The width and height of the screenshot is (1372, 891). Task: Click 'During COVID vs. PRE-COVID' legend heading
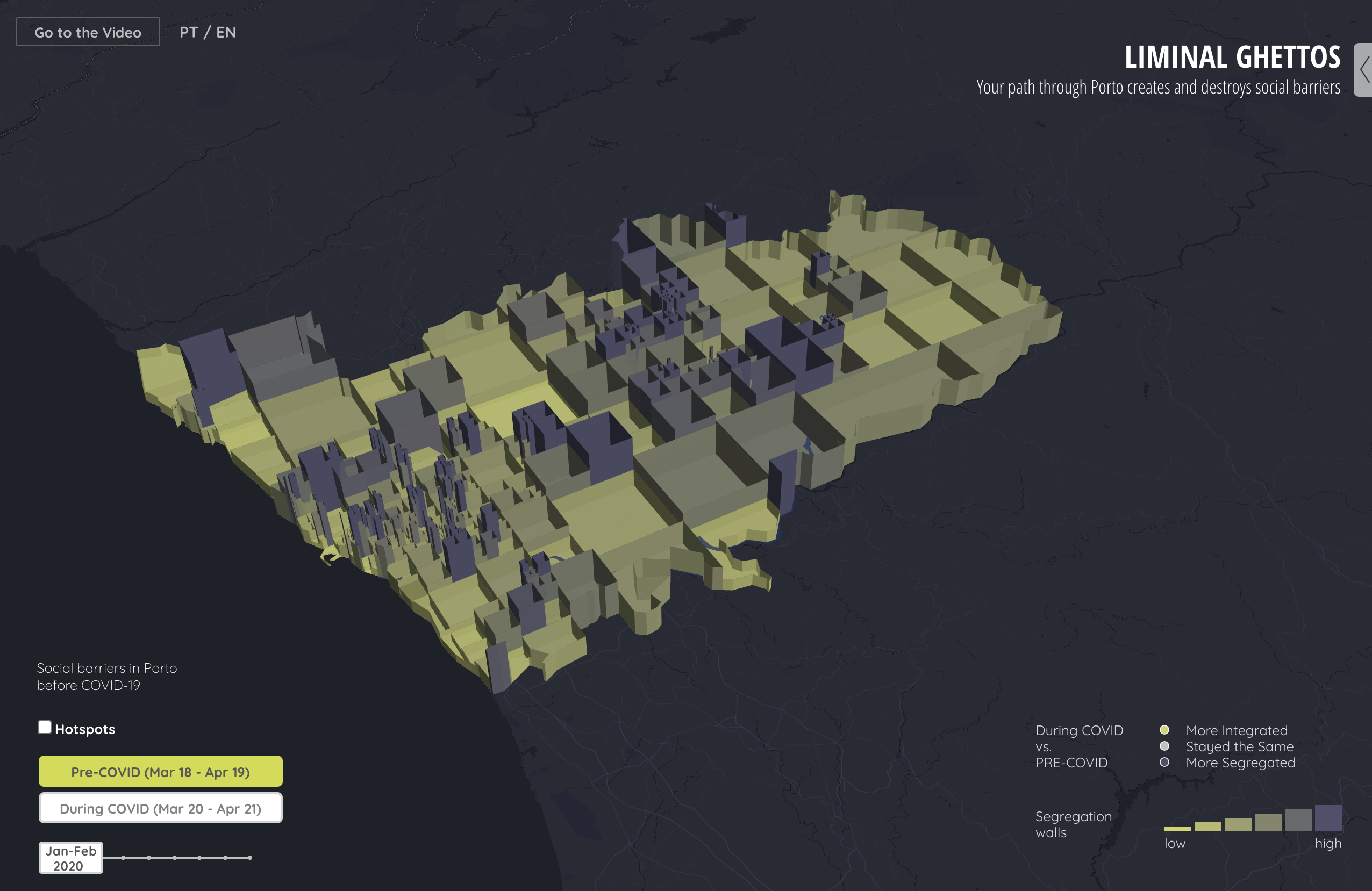click(1079, 746)
